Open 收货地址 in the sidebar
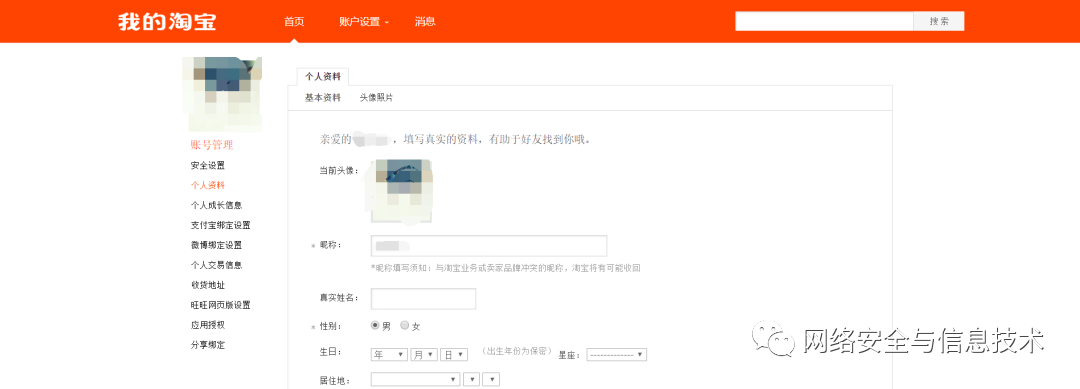This screenshot has height=389, width=1080. pyautogui.click(x=207, y=285)
